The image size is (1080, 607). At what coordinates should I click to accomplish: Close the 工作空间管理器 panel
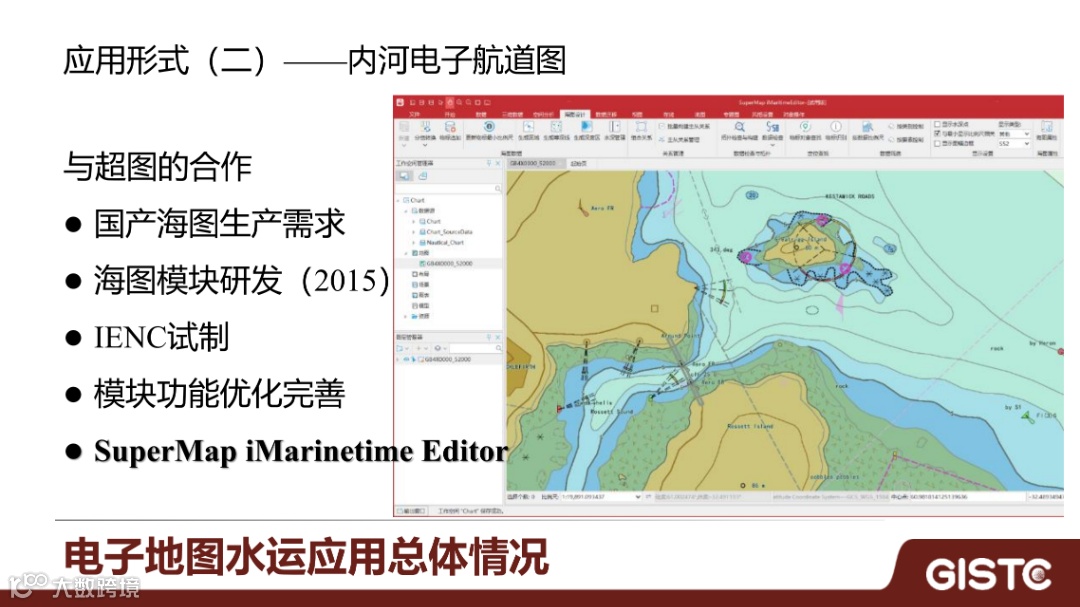click(x=498, y=163)
